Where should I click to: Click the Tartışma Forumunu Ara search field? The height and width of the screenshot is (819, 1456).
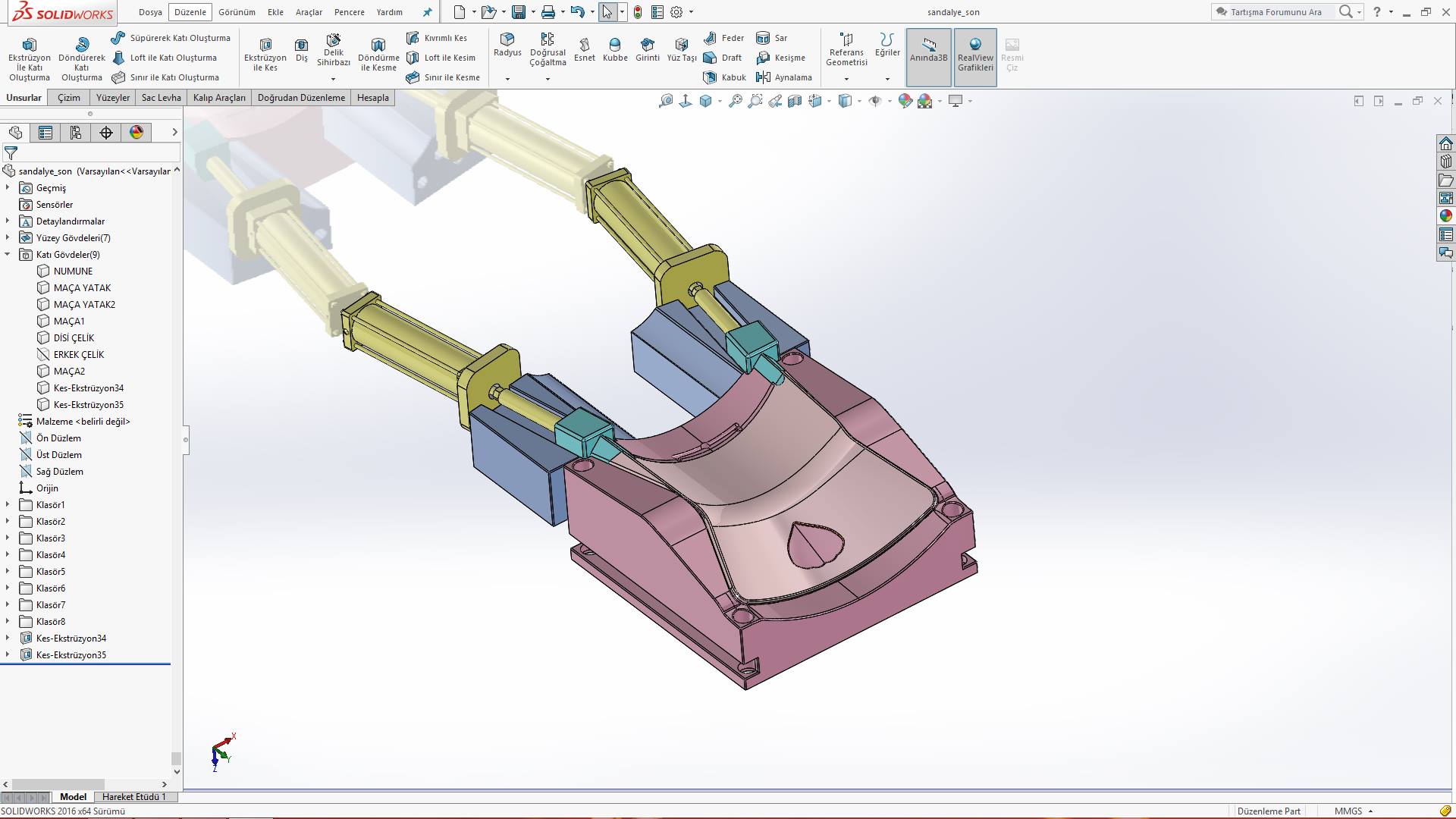tap(1276, 12)
